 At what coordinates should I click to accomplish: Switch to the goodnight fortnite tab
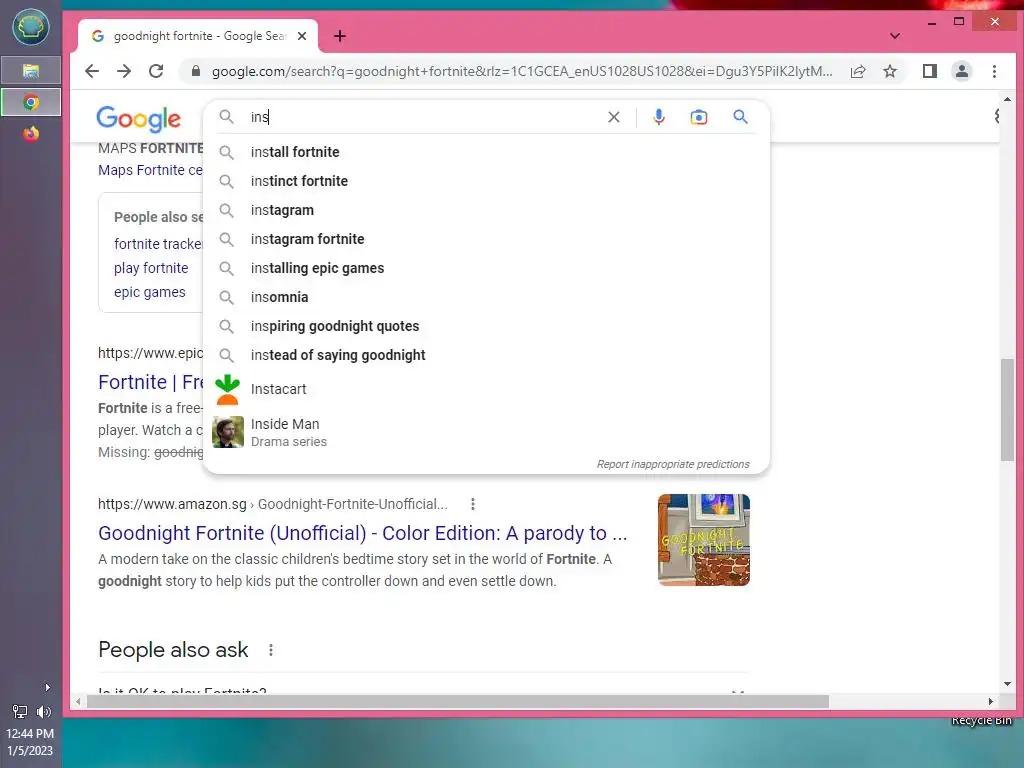pyautogui.click(x=198, y=36)
